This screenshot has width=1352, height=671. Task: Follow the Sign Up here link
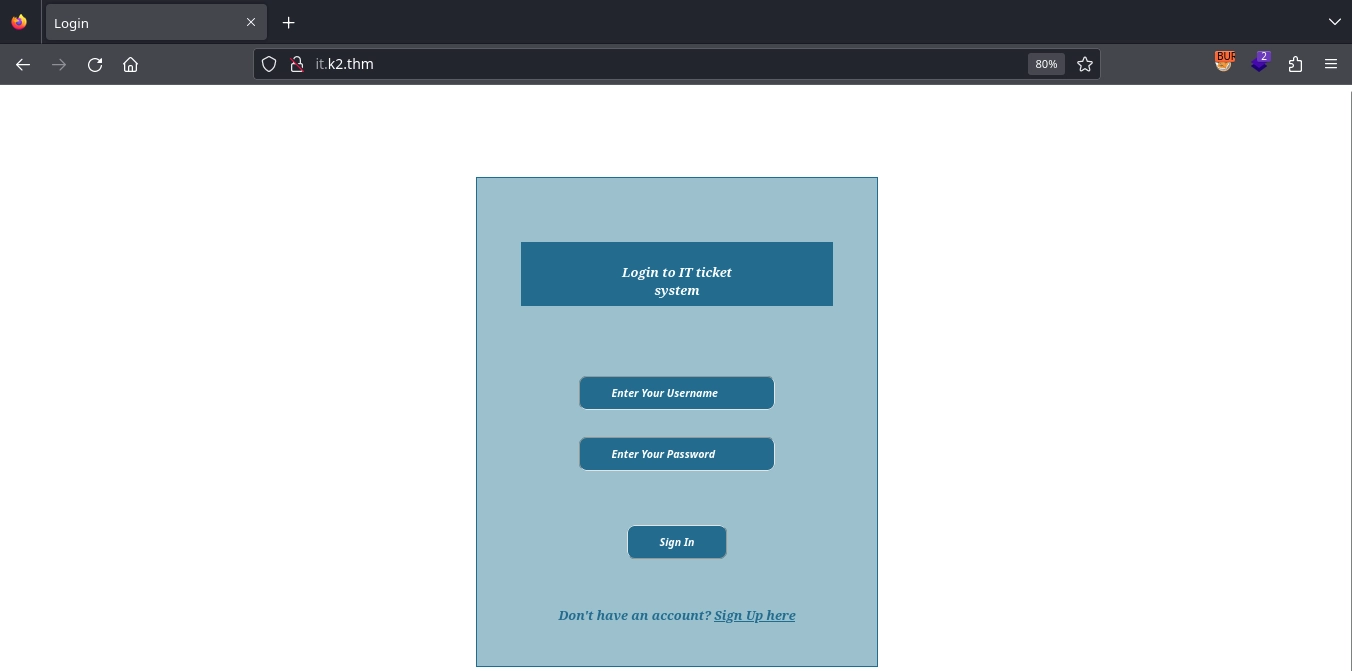[754, 615]
